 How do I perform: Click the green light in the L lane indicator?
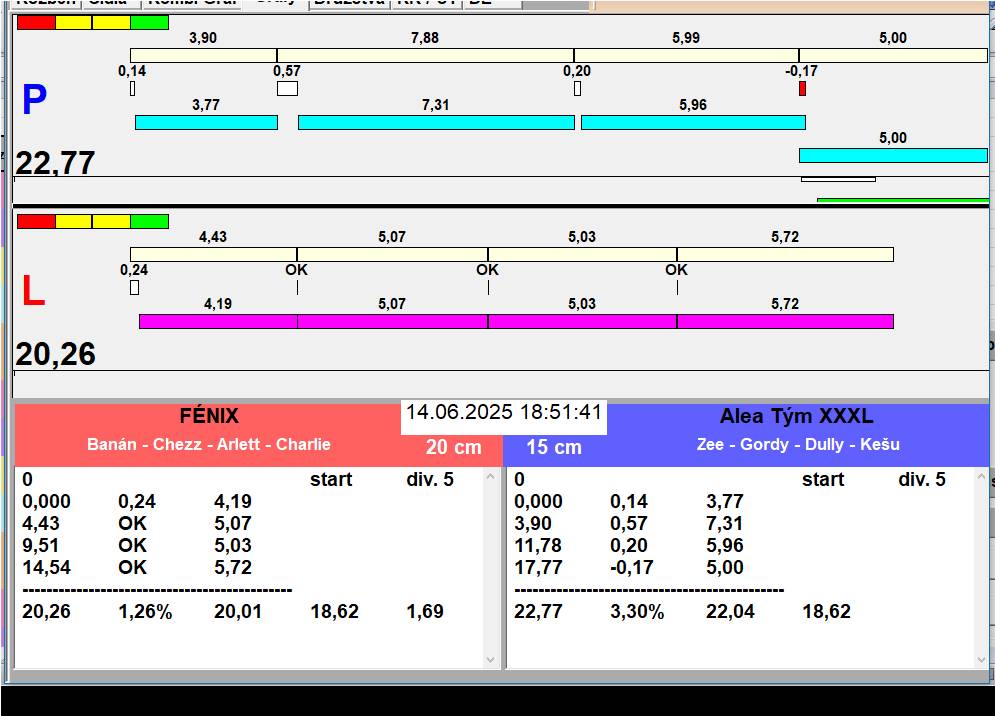149,221
